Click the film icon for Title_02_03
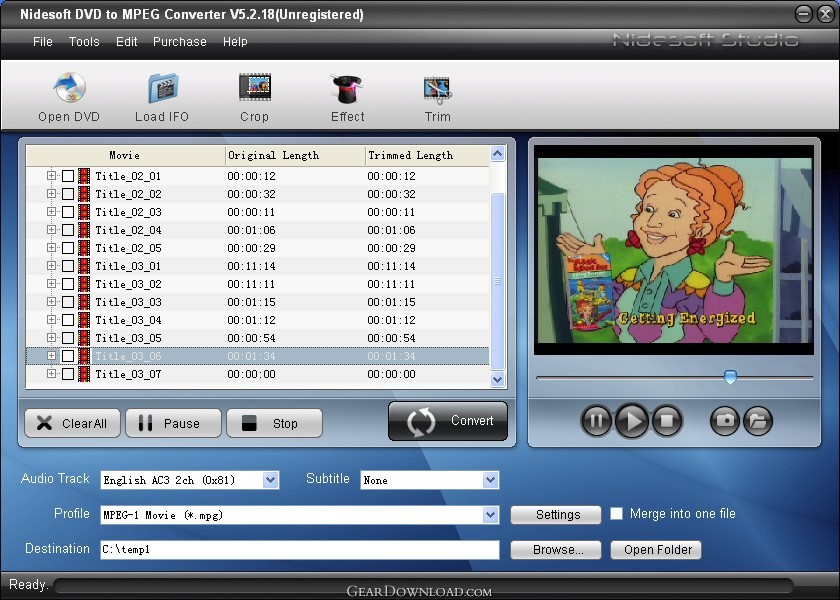 (84, 212)
